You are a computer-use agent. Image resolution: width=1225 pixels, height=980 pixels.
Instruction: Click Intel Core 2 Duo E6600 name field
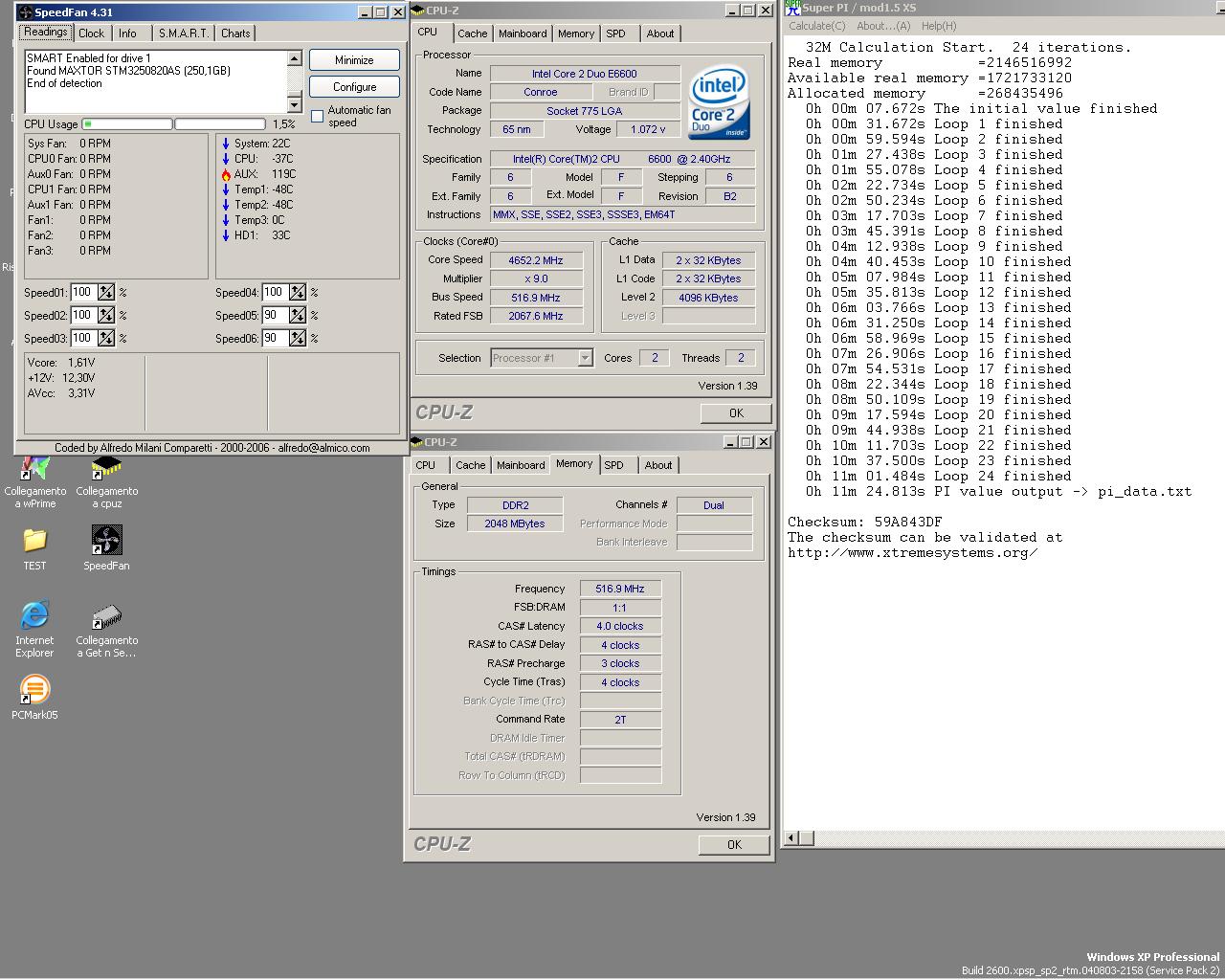coord(585,74)
